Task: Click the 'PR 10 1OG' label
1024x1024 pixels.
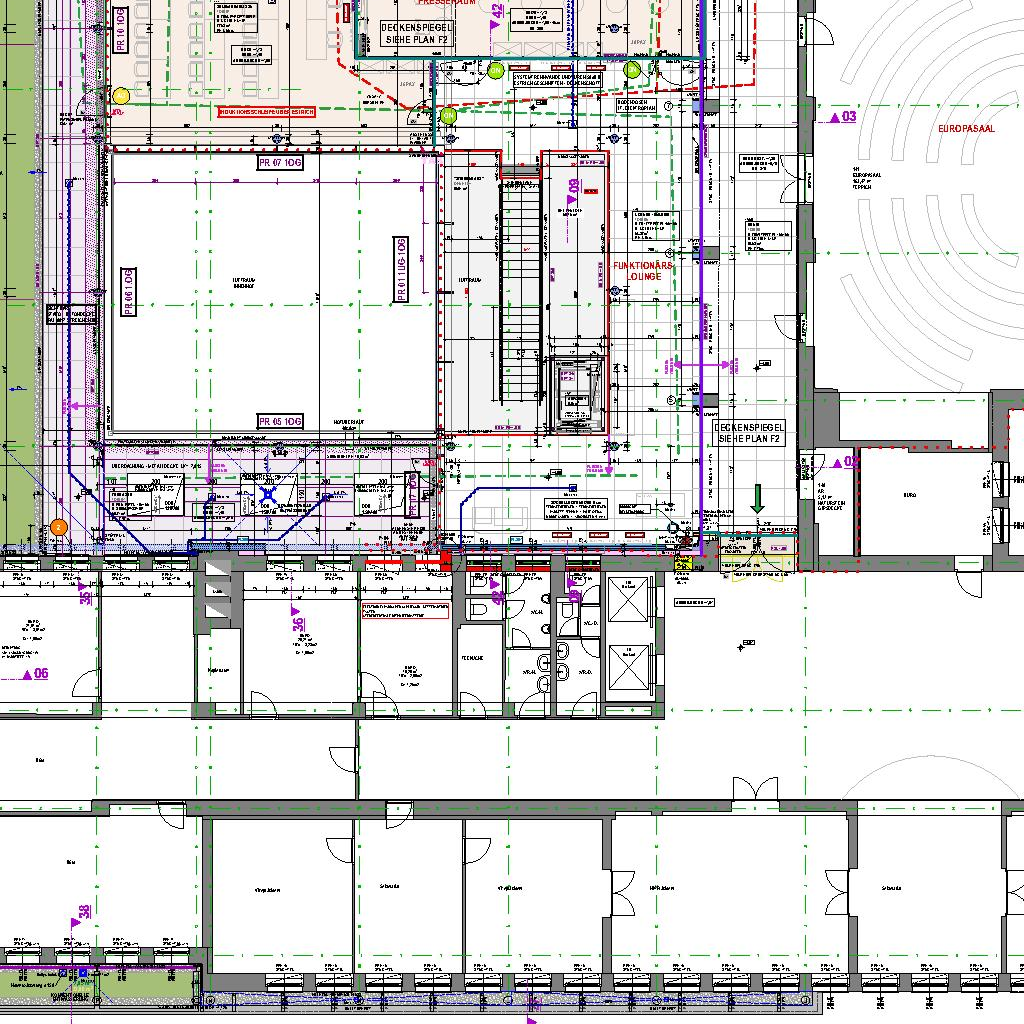Action: tap(120, 30)
